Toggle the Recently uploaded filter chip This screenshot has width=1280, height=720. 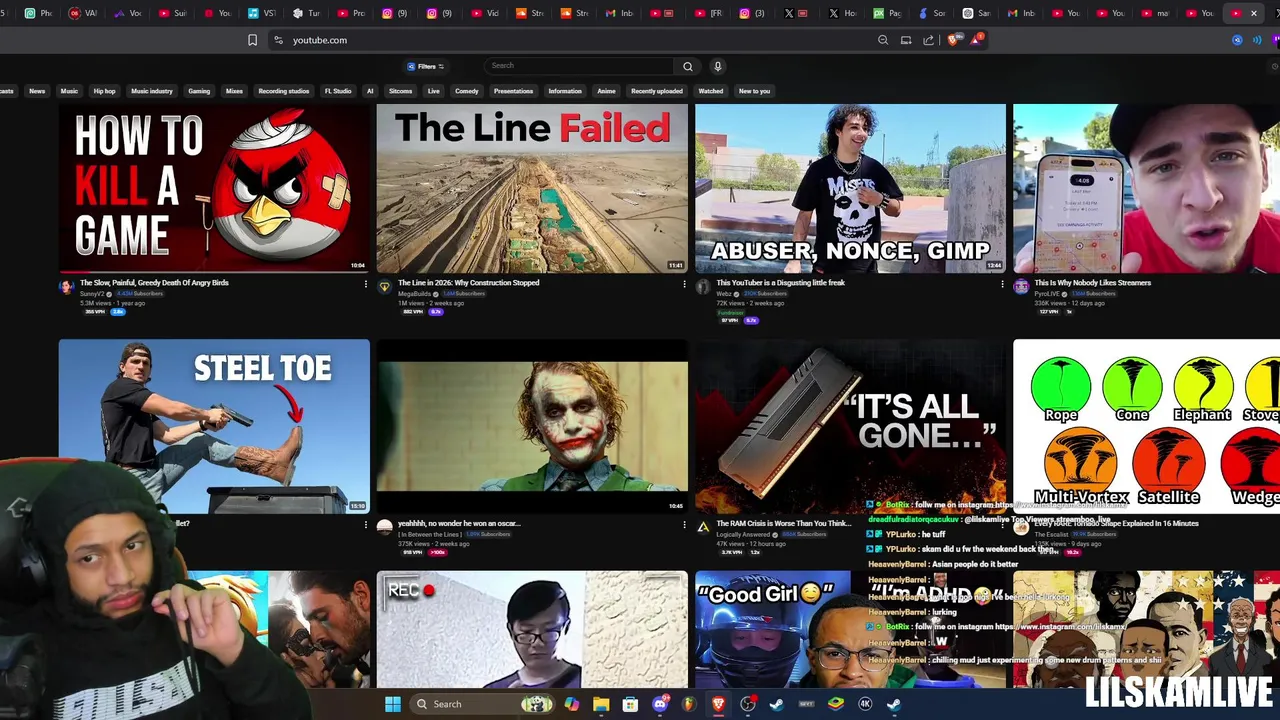[x=657, y=91]
